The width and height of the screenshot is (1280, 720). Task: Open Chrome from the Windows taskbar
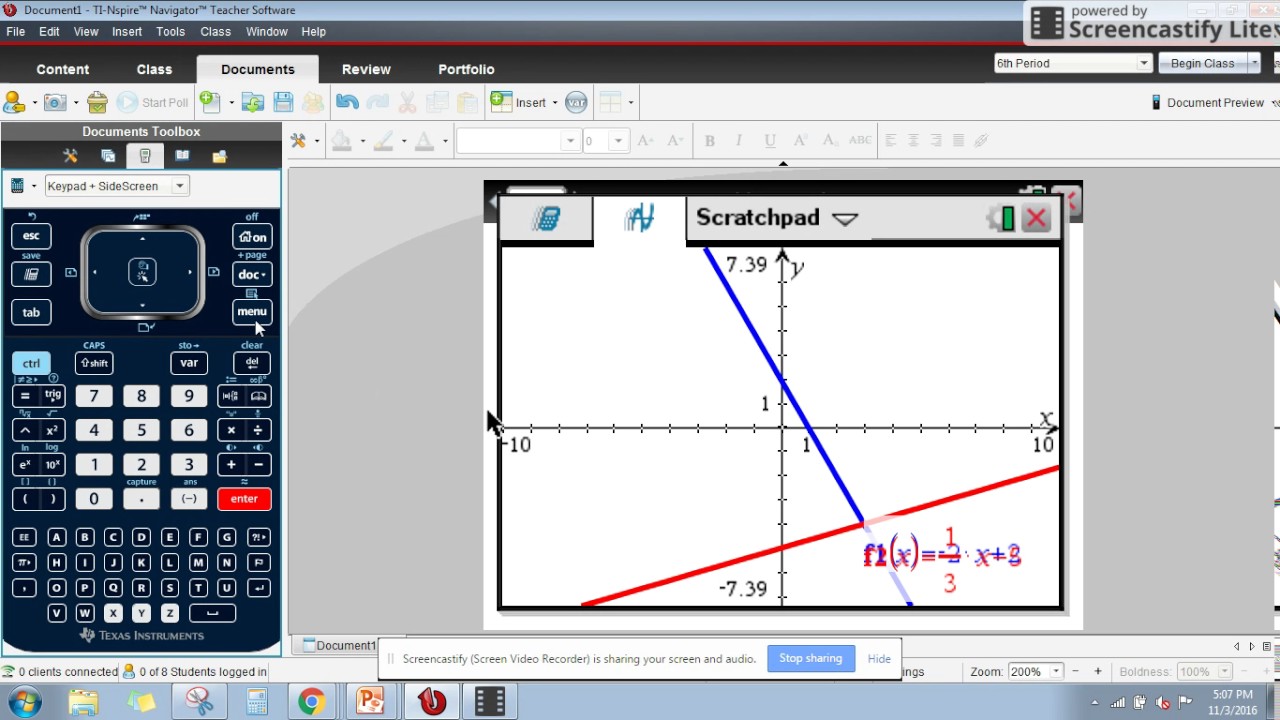[311, 702]
